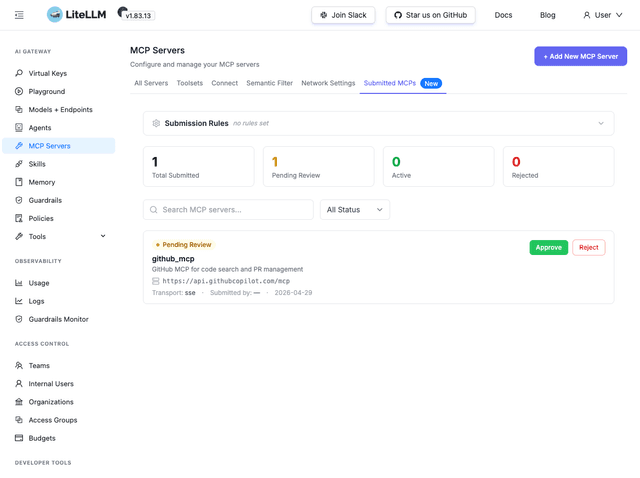This screenshot has width=640, height=478.
Task: Open the Blog link
Action: tap(548, 15)
